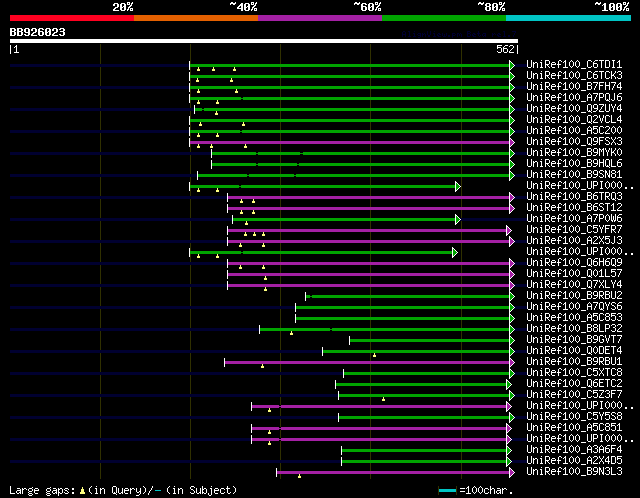Select the UniRef100_B9GVT7 hit name
The width and height of the screenshot is (640, 498).
[x=574, y=339]
